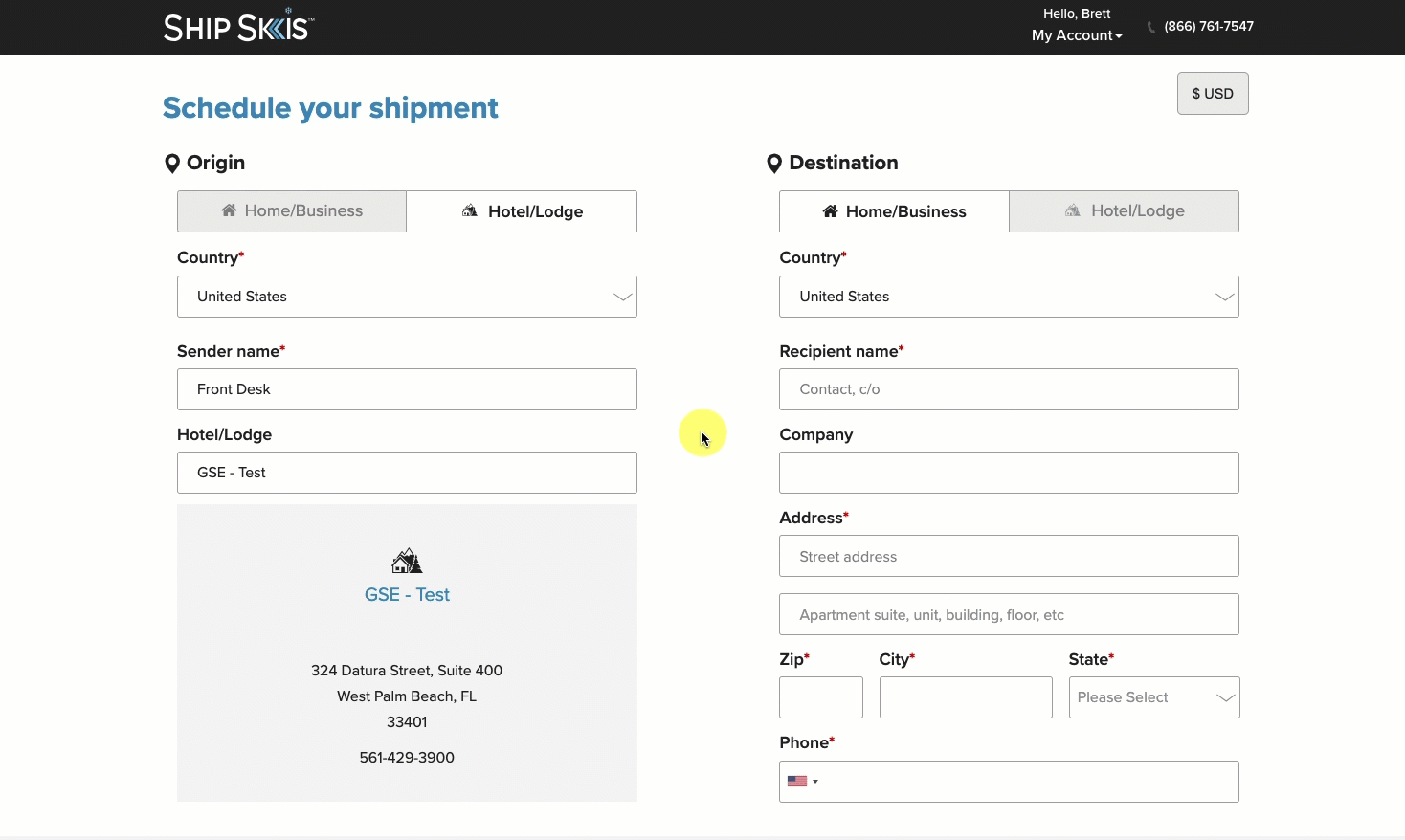Click the Recipient name field

point(1009,389)
